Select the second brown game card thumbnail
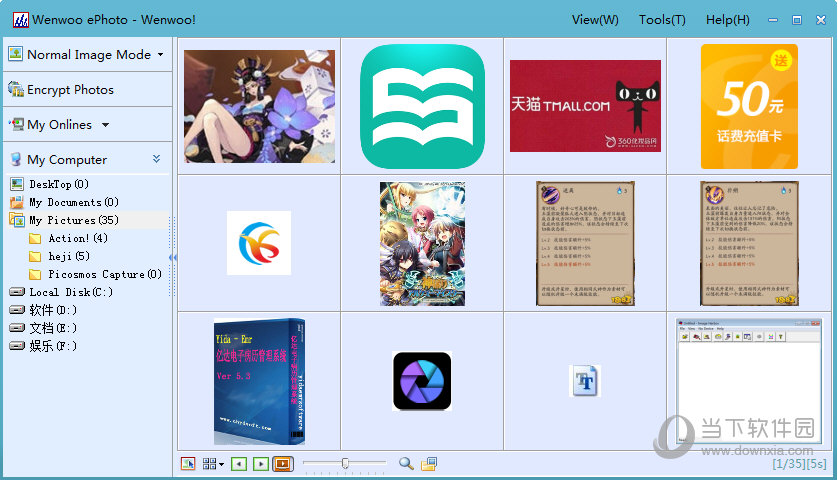This screenshot has height=480, width=838. tap(749, 243)
